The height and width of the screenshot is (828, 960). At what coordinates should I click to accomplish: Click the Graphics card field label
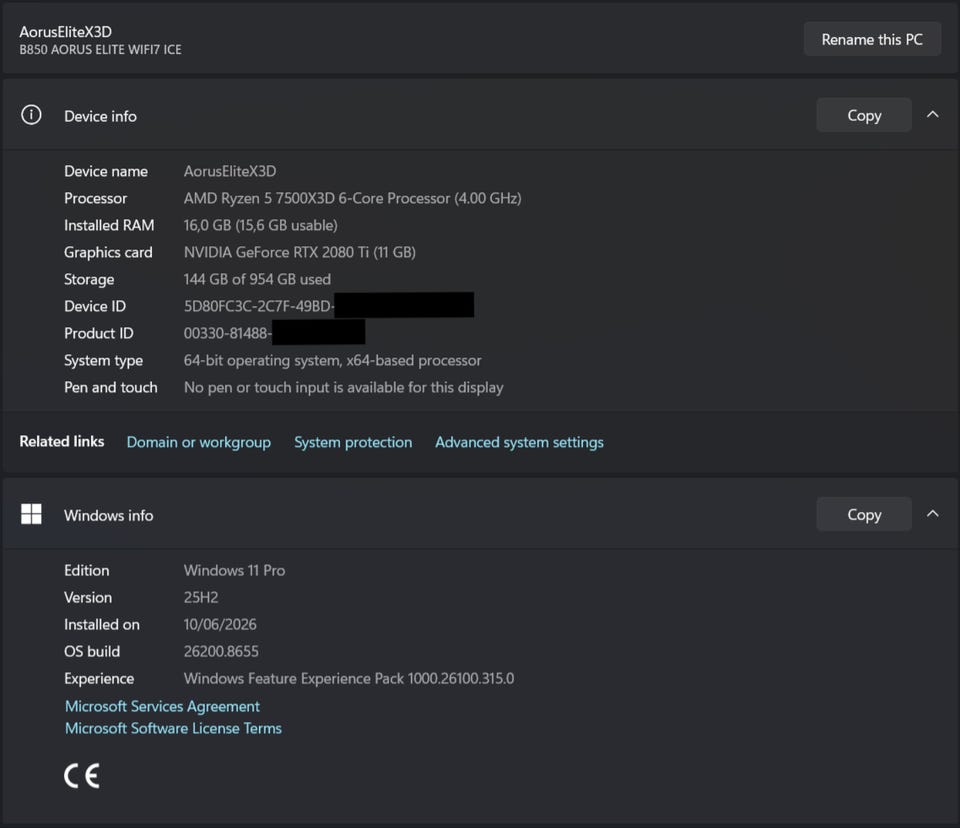pos(108,252)
